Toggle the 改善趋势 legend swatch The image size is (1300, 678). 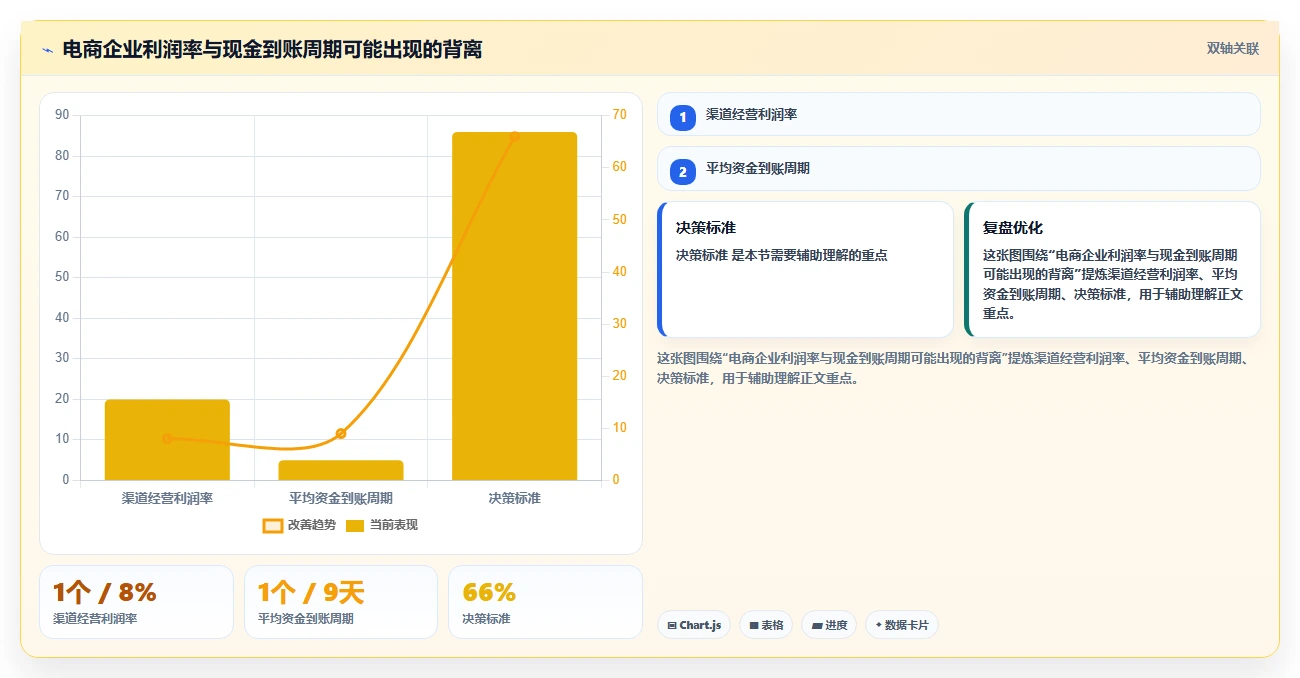tap(272, 525)
